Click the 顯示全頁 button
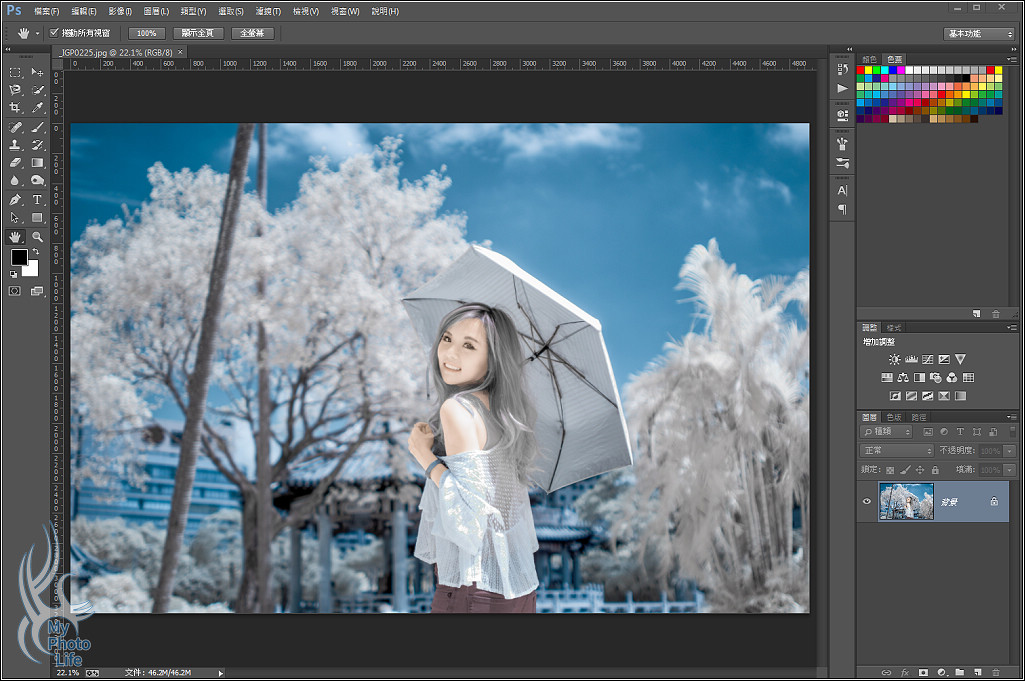1025x681 pixels. [198, 33]
